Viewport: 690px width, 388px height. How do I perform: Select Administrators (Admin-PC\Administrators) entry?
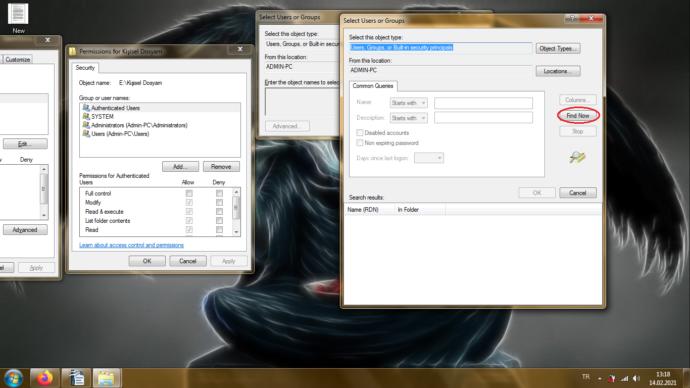[x=160, y=125]
